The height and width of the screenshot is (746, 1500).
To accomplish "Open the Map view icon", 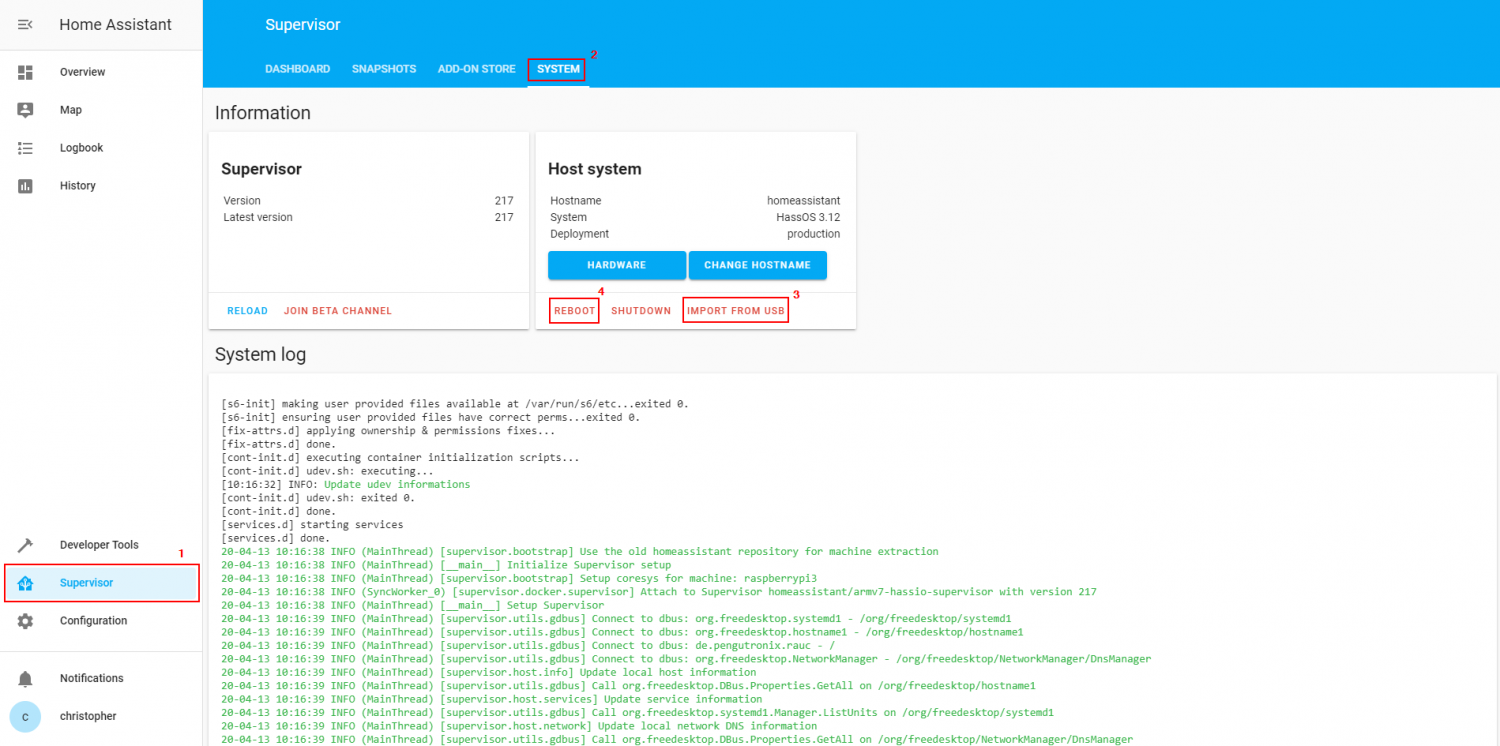I will [x=25, y=110].
